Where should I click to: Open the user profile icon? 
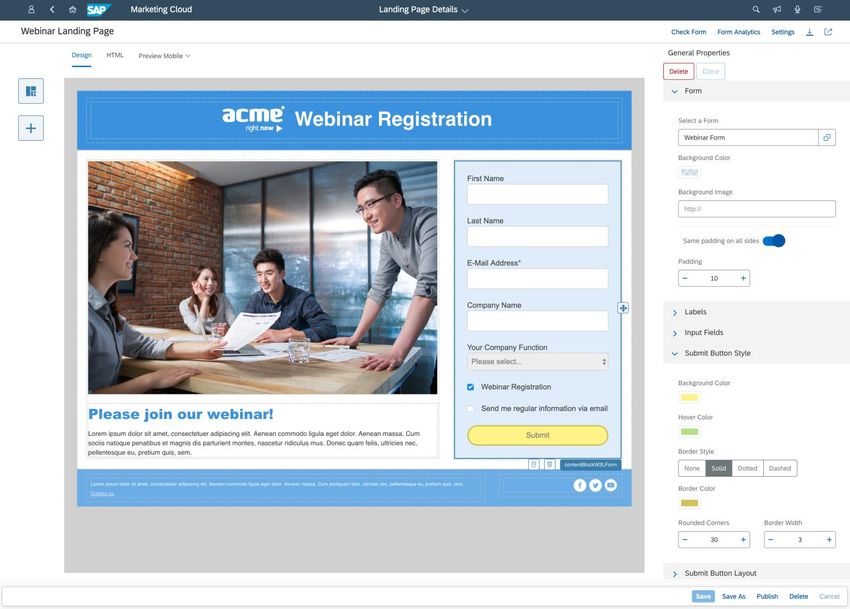tap(31, 9)
